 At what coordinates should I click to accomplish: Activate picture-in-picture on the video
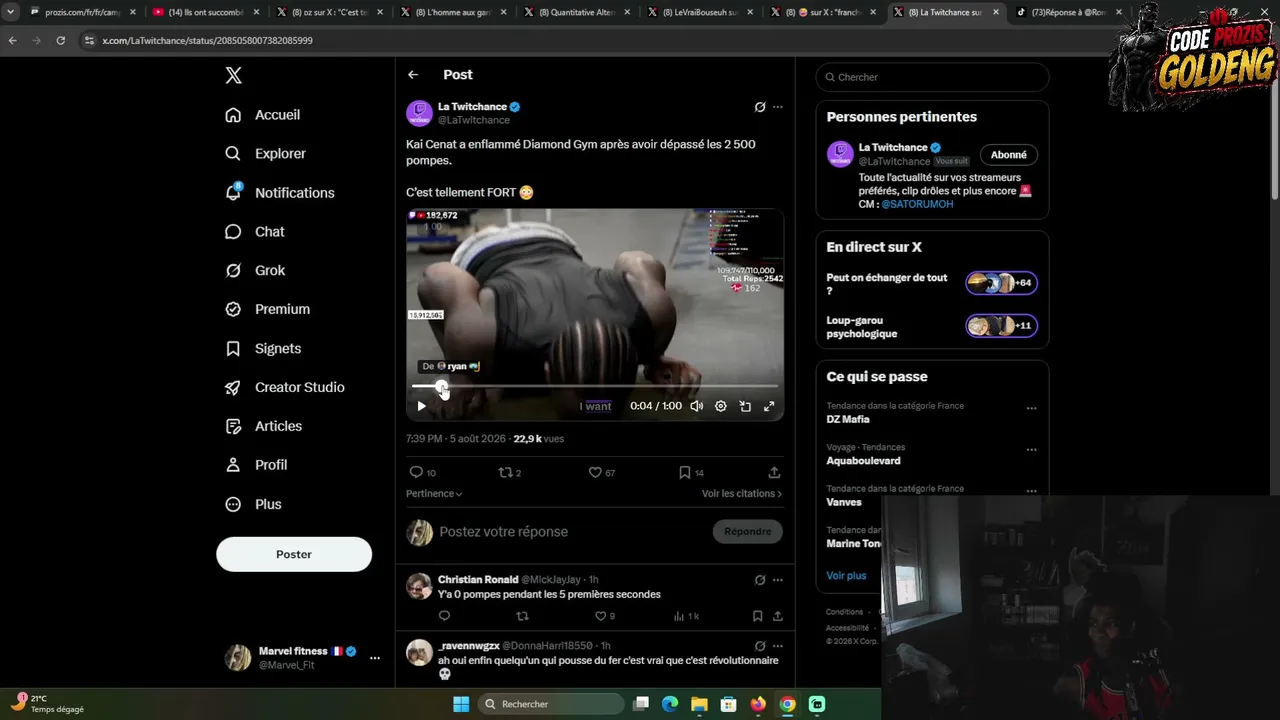745,406
